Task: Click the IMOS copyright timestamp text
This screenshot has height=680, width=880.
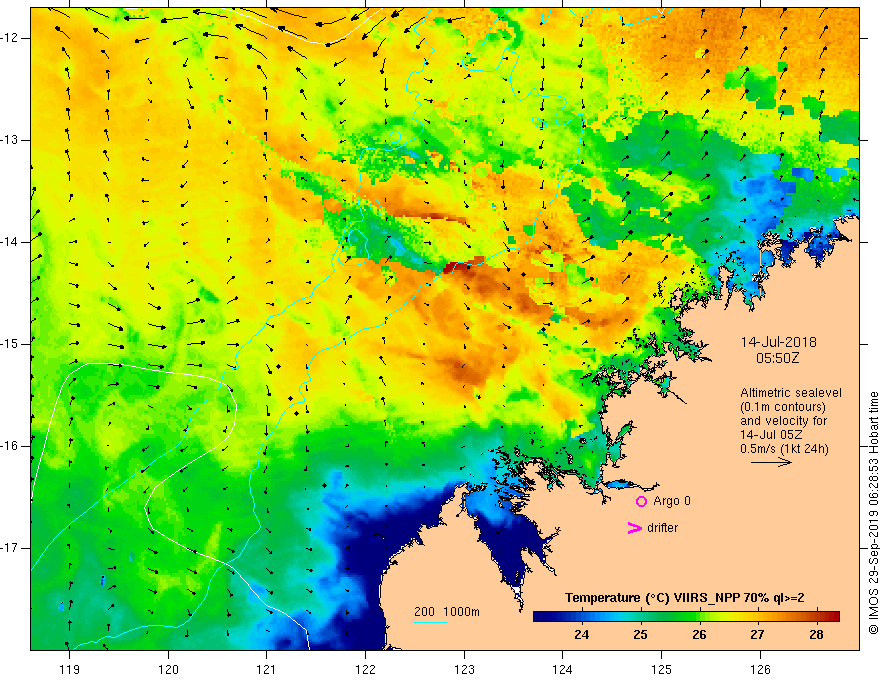Action: coord(873,513)
